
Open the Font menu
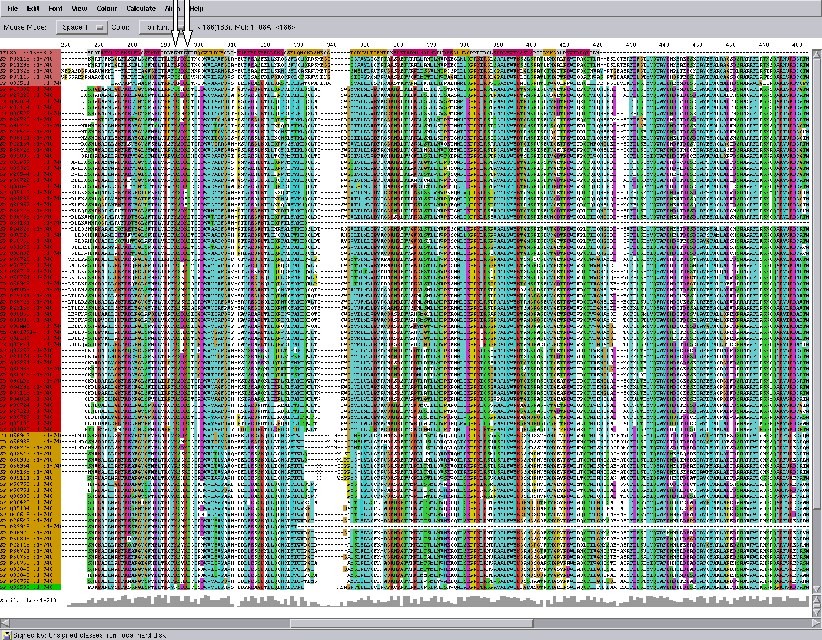(57, 8)
